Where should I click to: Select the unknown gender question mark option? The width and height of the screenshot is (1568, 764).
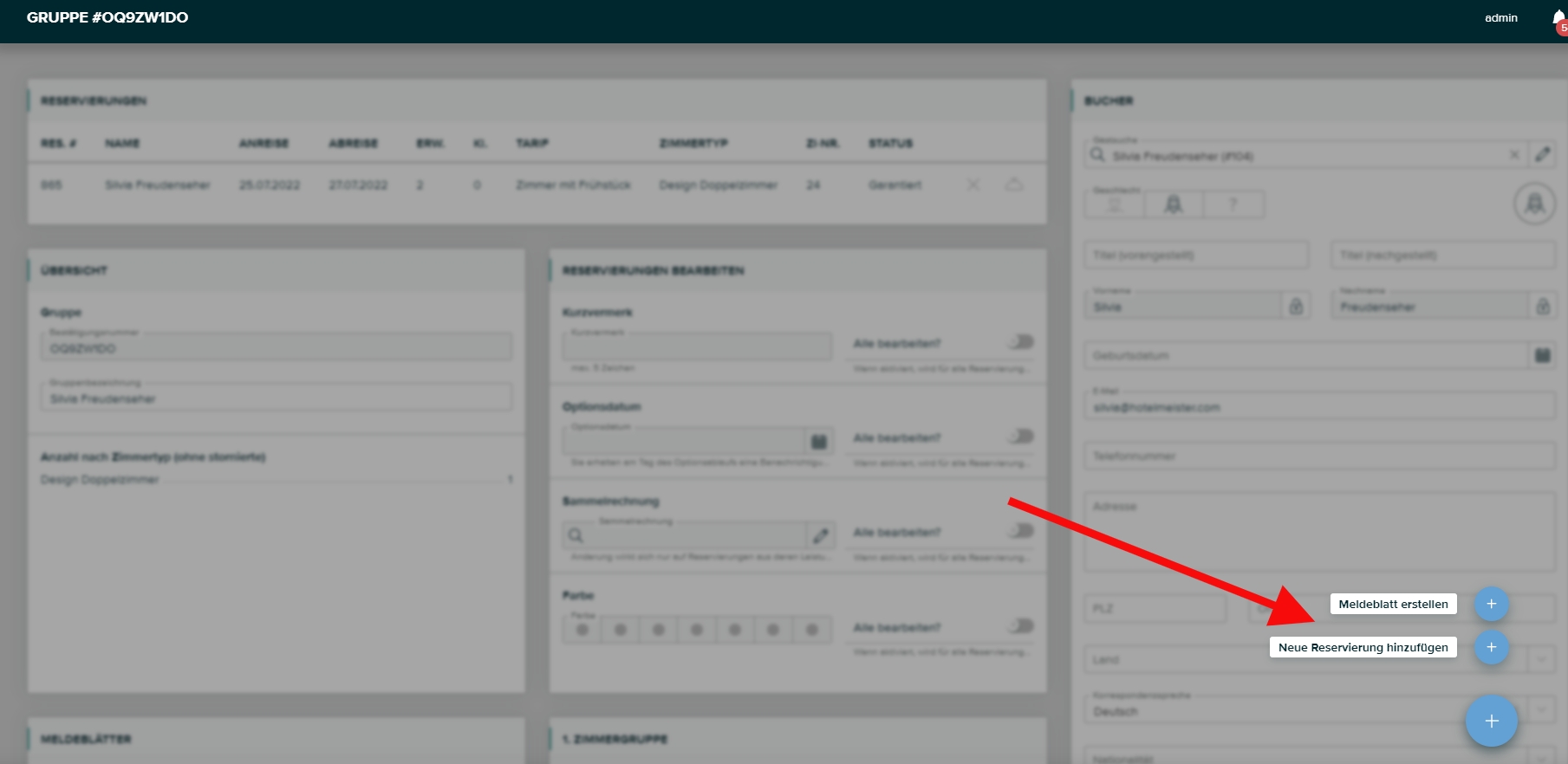1233,204
